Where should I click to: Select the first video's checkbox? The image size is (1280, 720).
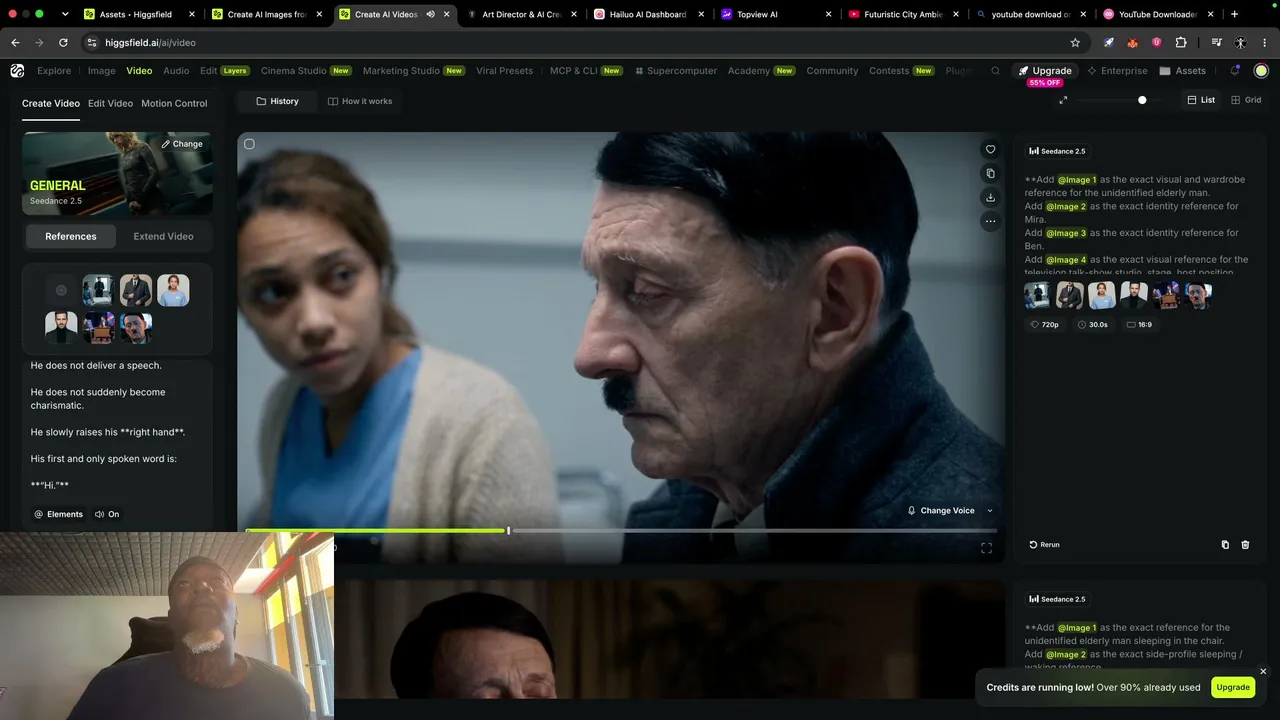249,144
